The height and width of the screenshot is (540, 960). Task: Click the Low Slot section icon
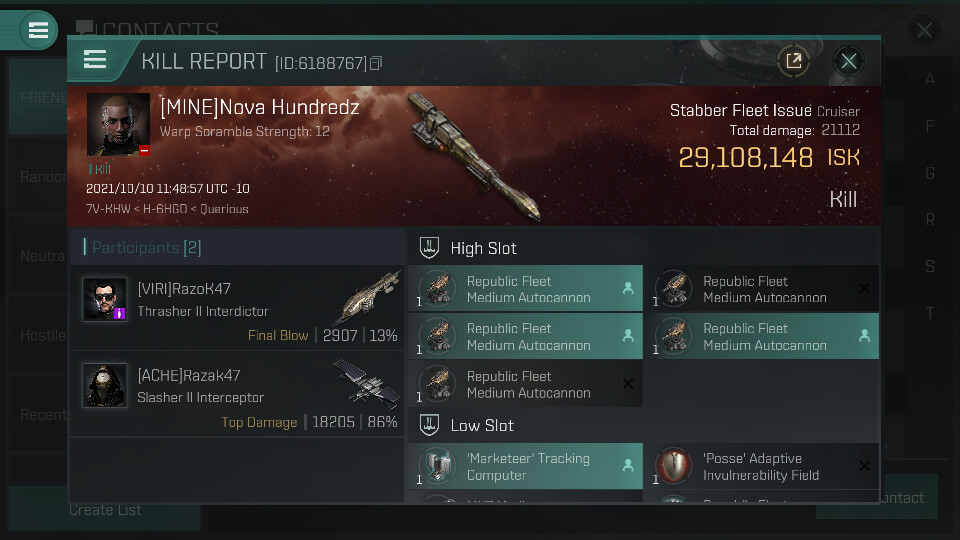click(429, 425)
